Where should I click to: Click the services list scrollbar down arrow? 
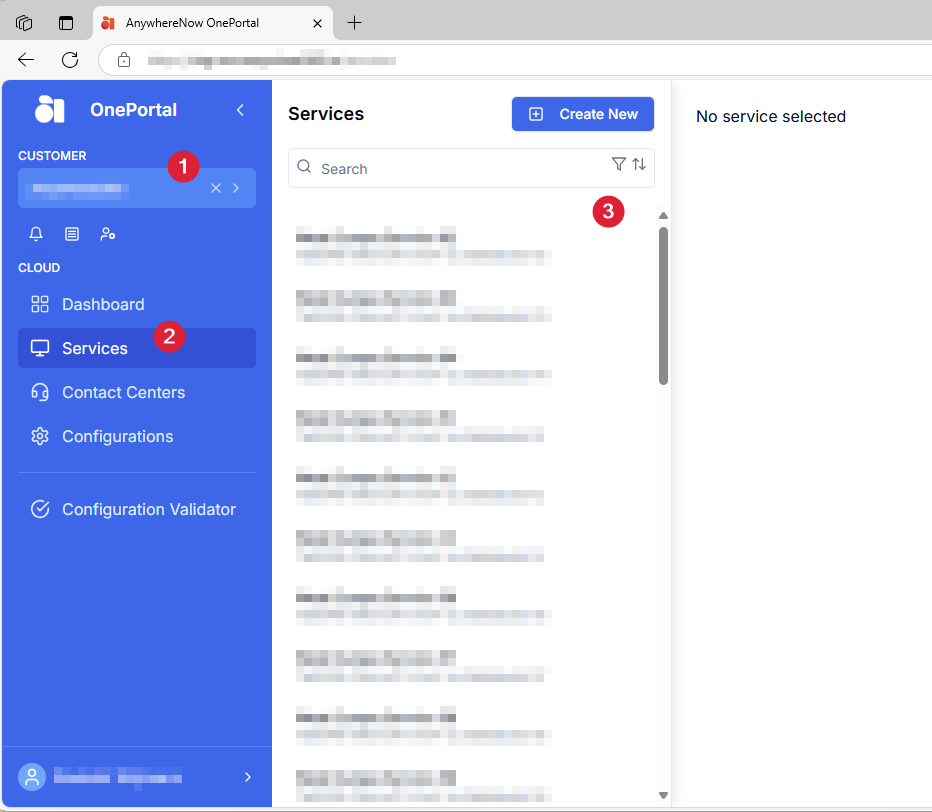coord(663,795)
